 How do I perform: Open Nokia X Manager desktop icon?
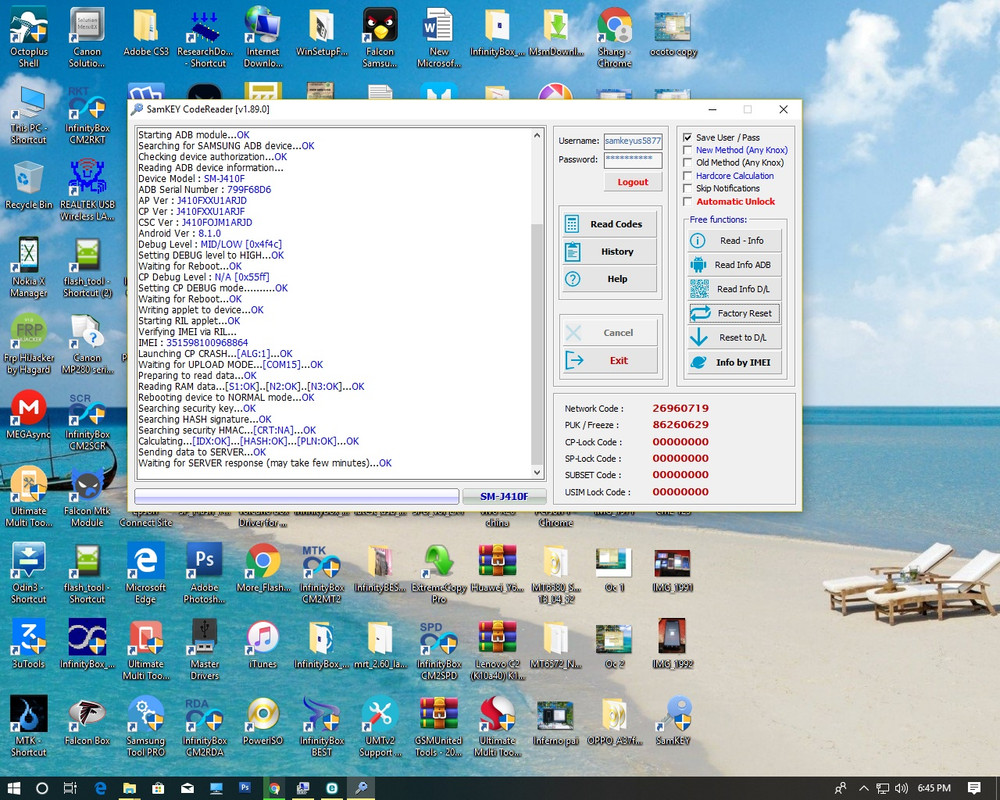click(29, 268)
